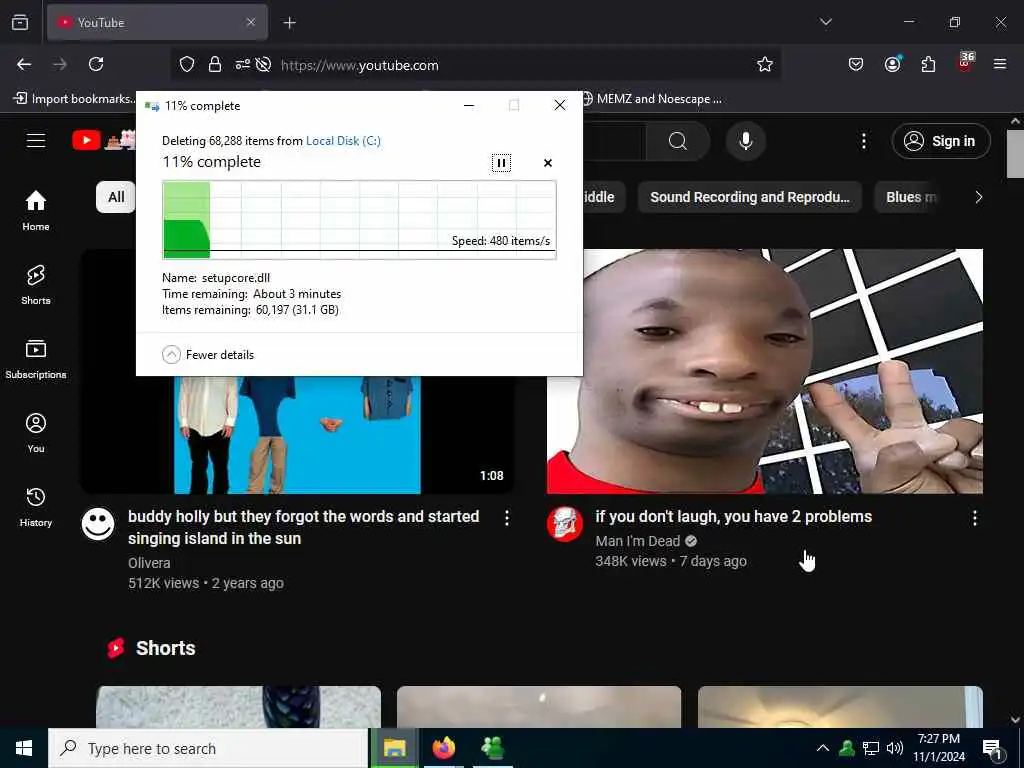Image resolution: width=1024 pixels, height=768 pixels.
Task: Open You in sidebar
Action: click(36, 432)
